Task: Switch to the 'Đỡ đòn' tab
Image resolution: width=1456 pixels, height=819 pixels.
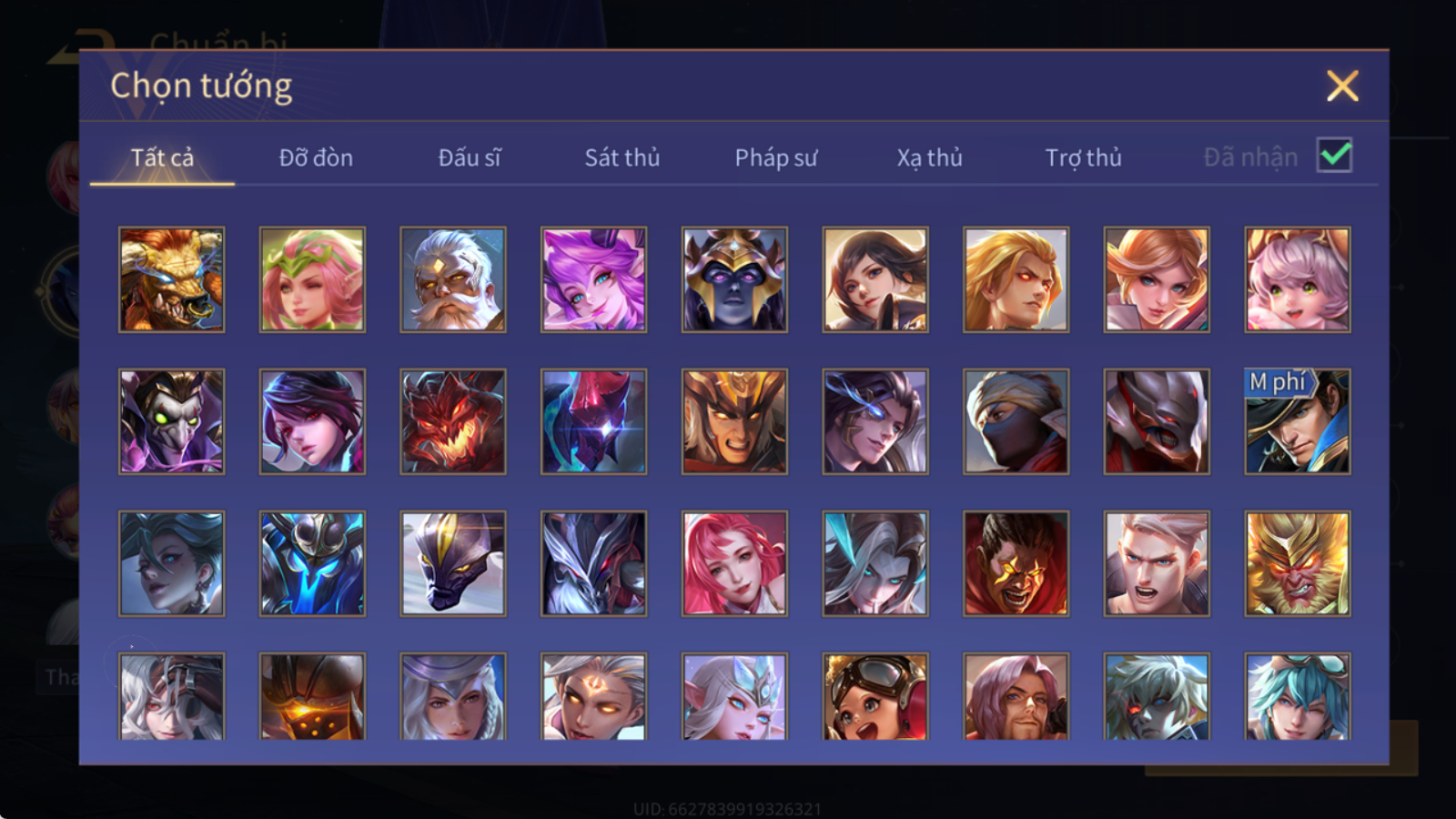Action: (x=316, y=157)
